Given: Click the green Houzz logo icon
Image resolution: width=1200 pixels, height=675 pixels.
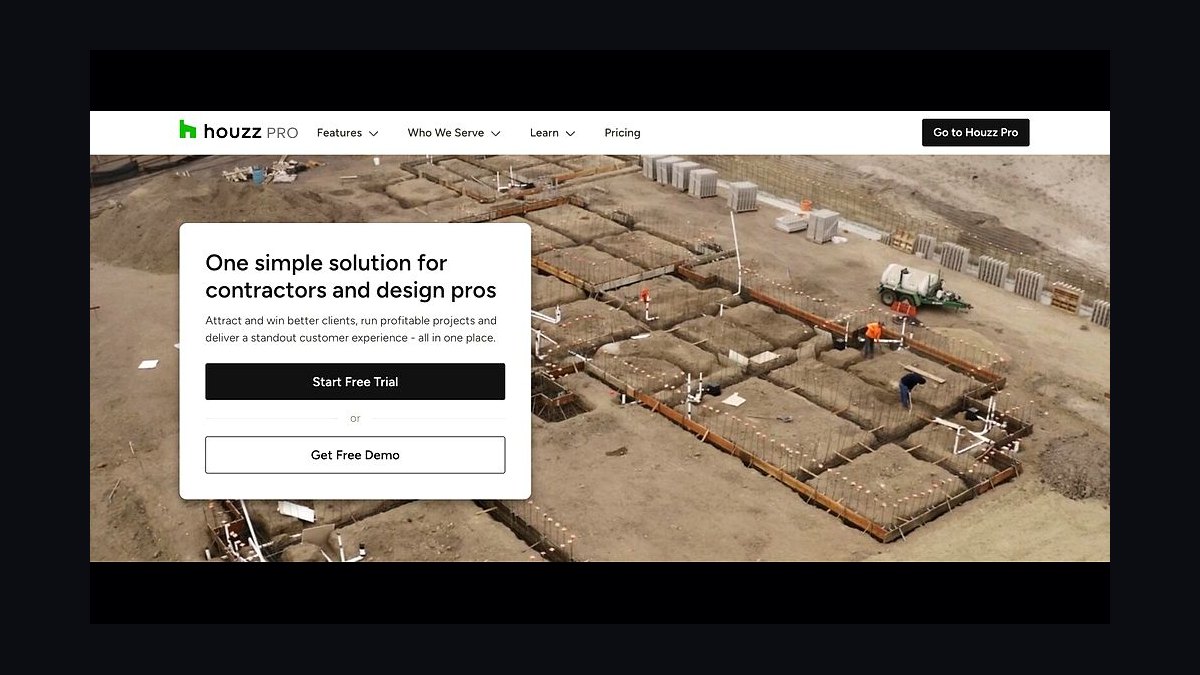Looking at the screenshot, I should point(188,129).
